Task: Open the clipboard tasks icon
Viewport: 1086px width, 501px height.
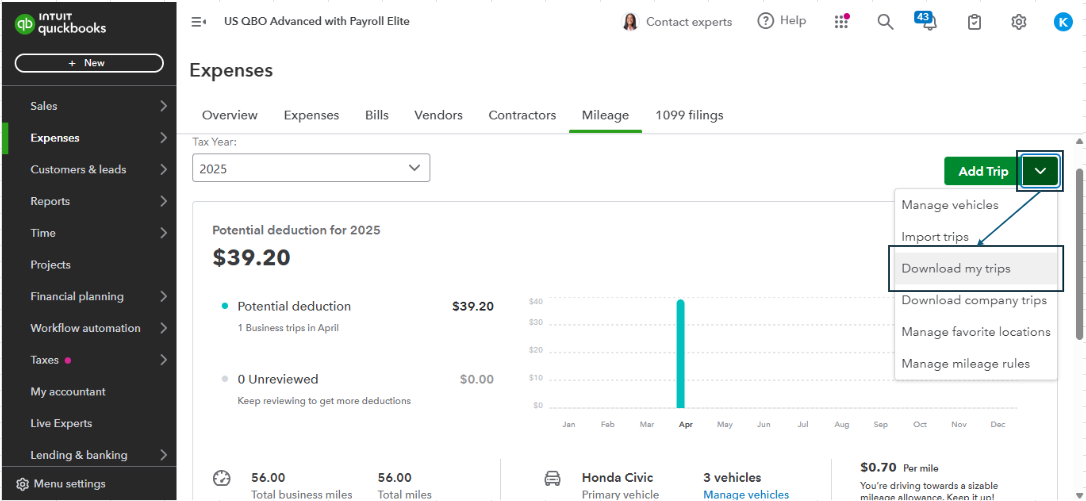Action: [974, 21]
